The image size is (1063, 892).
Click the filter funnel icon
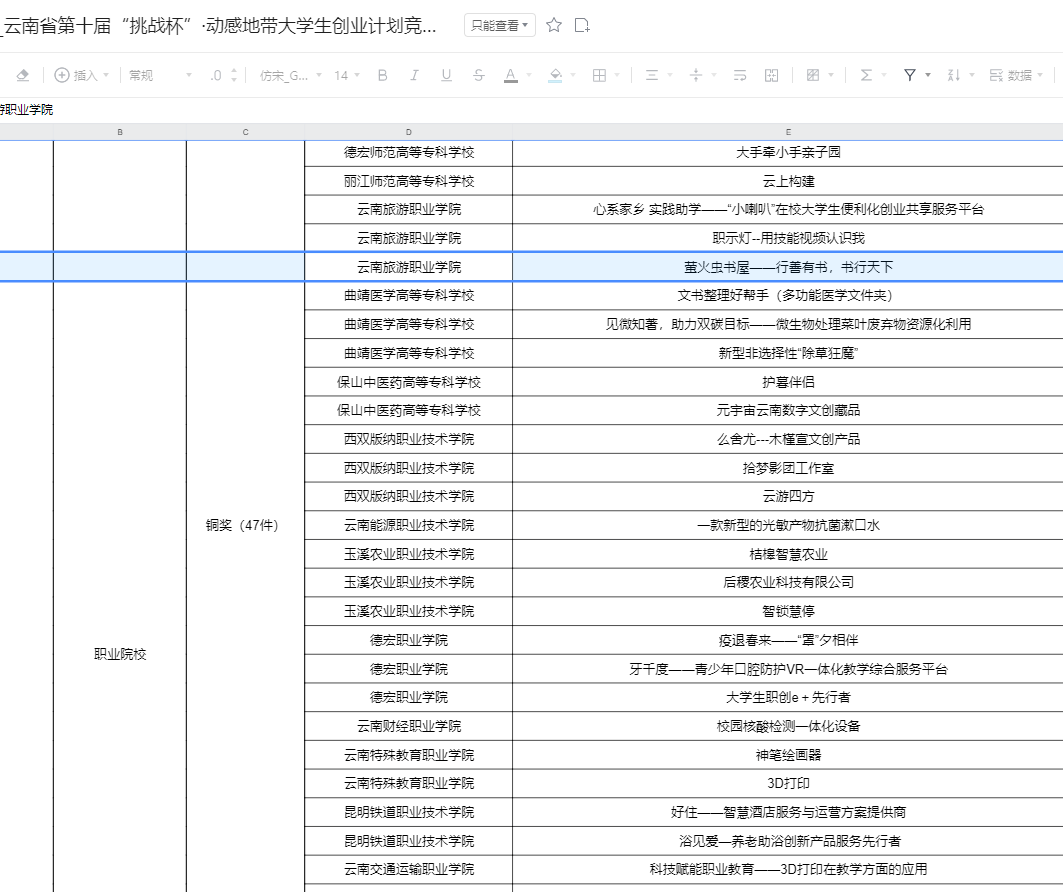tap(909, 75)
